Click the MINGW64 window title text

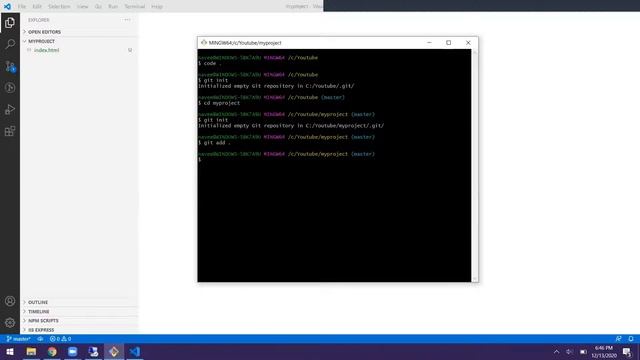click(245, 43)
